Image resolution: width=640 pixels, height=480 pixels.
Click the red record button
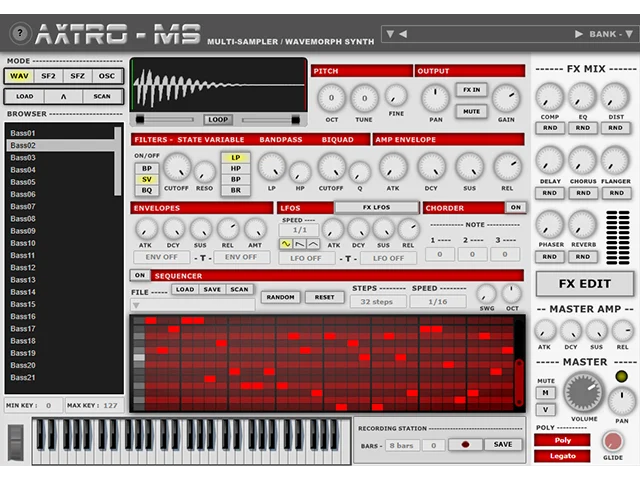point(465,444)
